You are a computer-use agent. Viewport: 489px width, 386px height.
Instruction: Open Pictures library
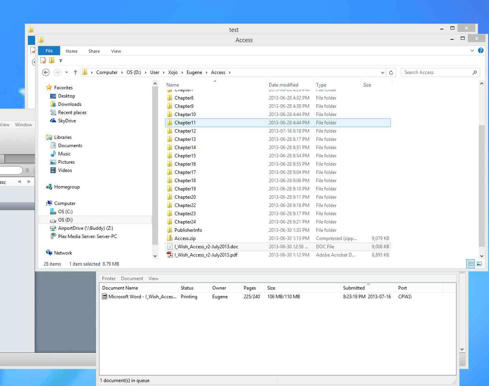click(x=66, y=162)
